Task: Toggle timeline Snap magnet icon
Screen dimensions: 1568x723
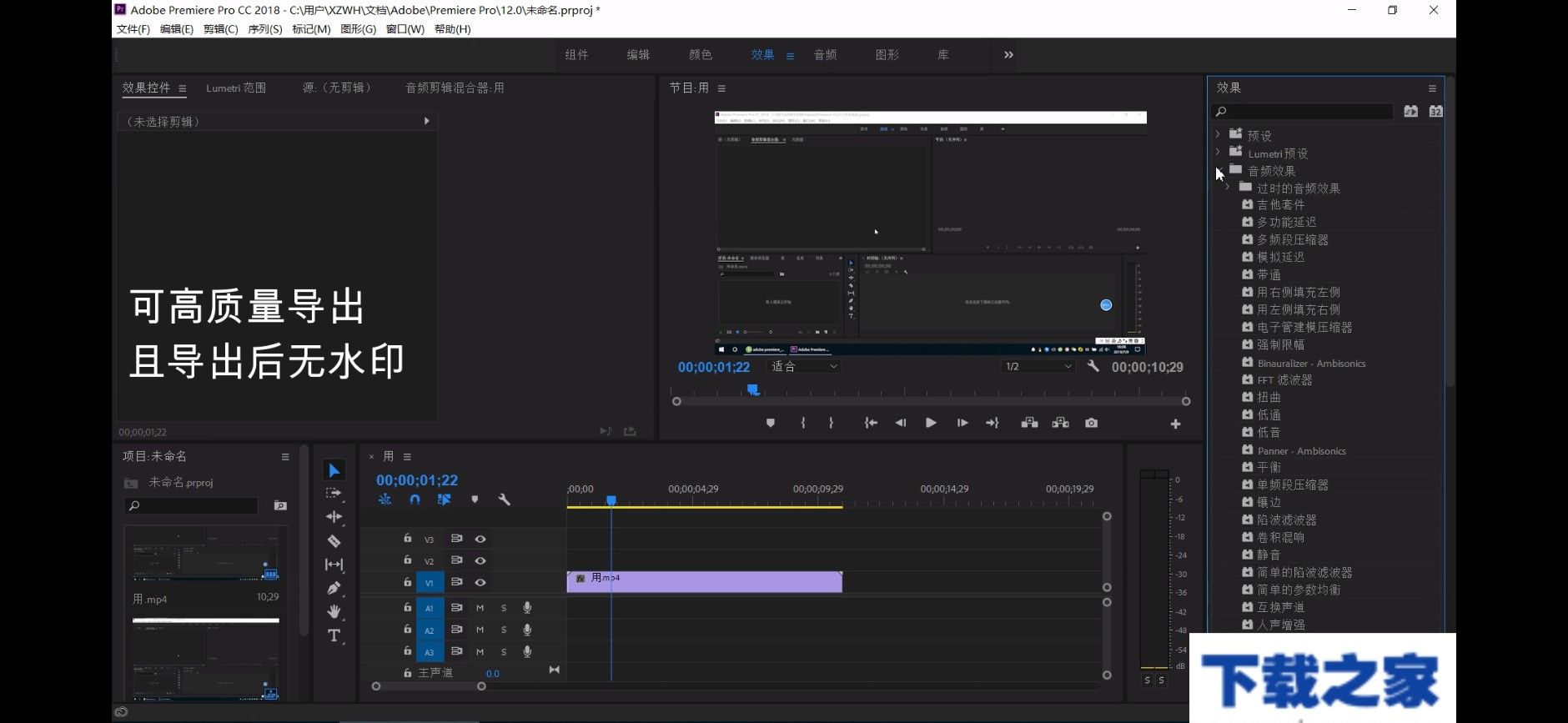Action: [x=415, y=500]
